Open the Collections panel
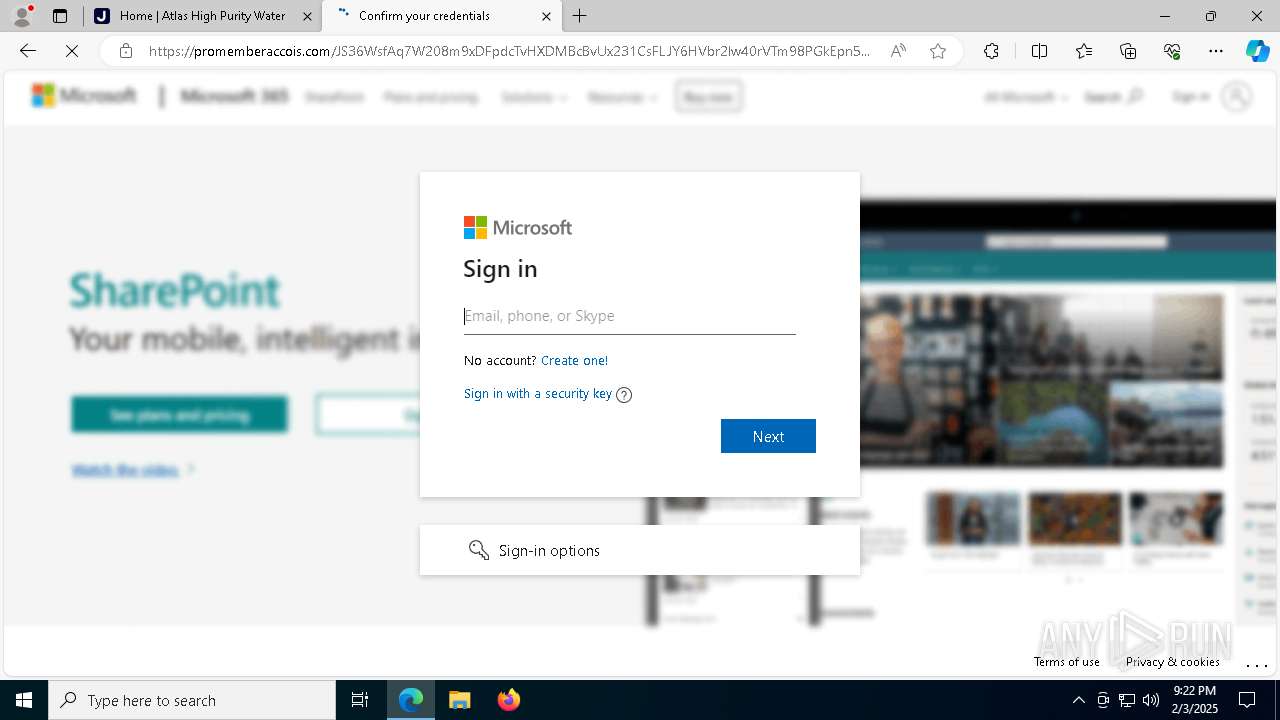Screen dimensions: 1280x720 coord(1128,51)
